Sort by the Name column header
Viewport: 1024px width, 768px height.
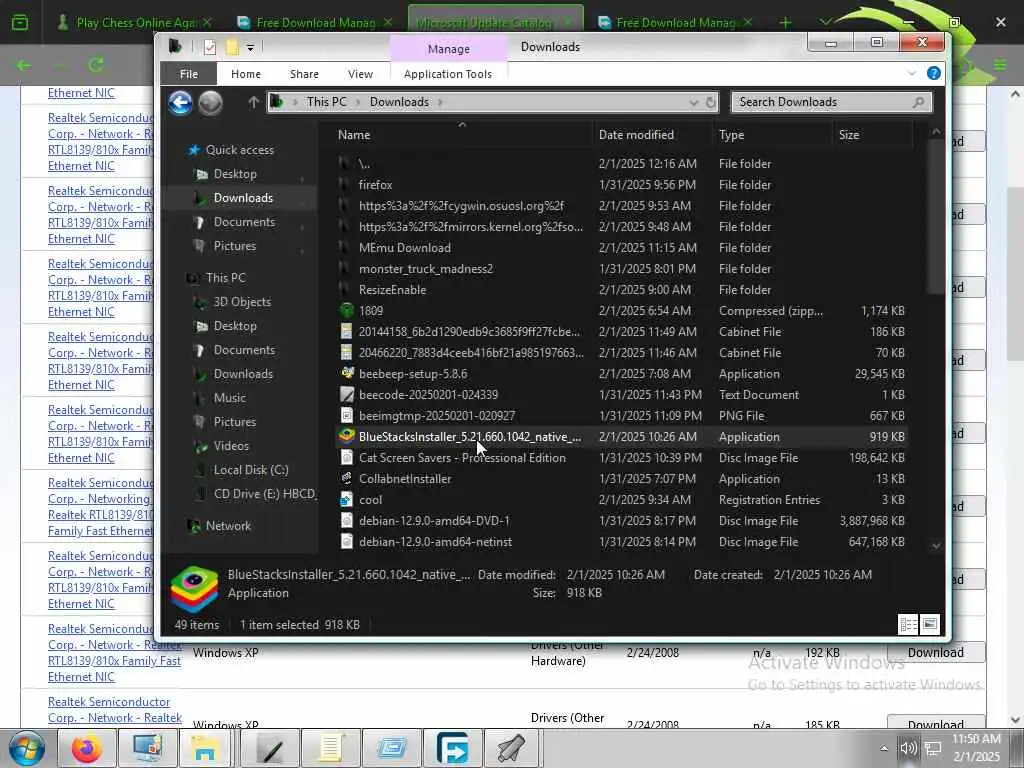pyautogui.click(x=354, y=135)
